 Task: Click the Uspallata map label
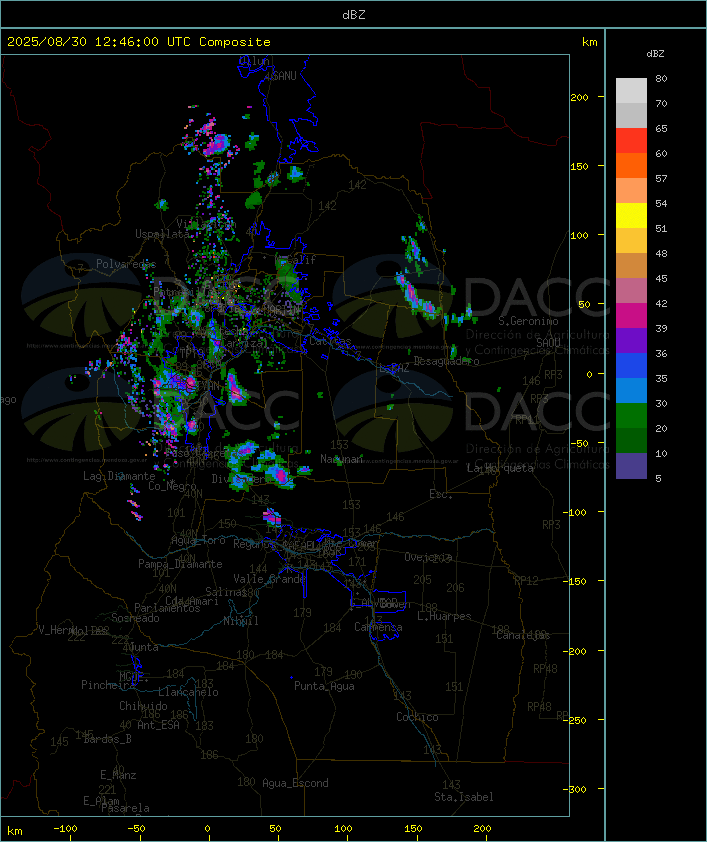[162, 234]
